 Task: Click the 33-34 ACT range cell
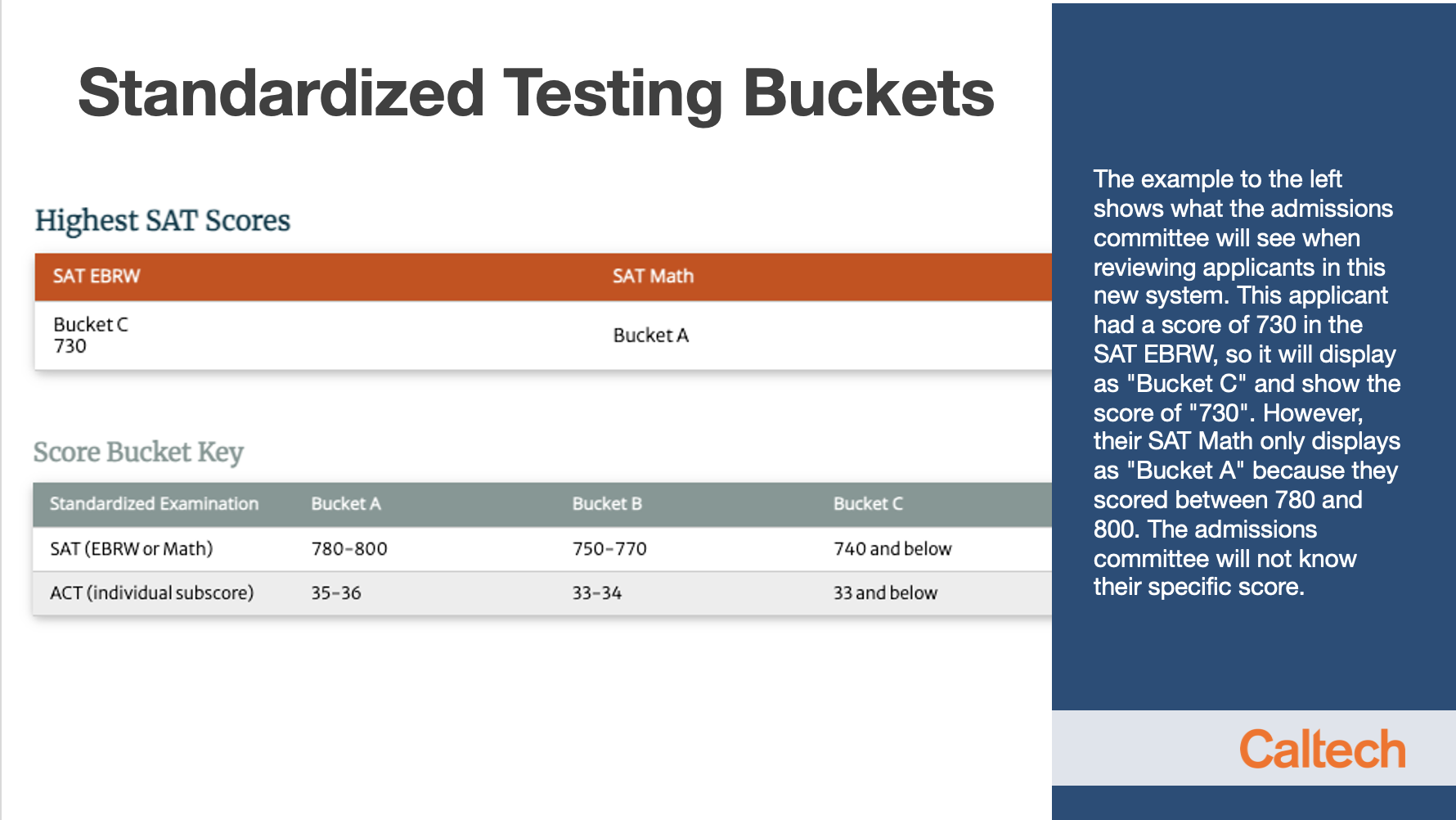(x=596, y=593)
